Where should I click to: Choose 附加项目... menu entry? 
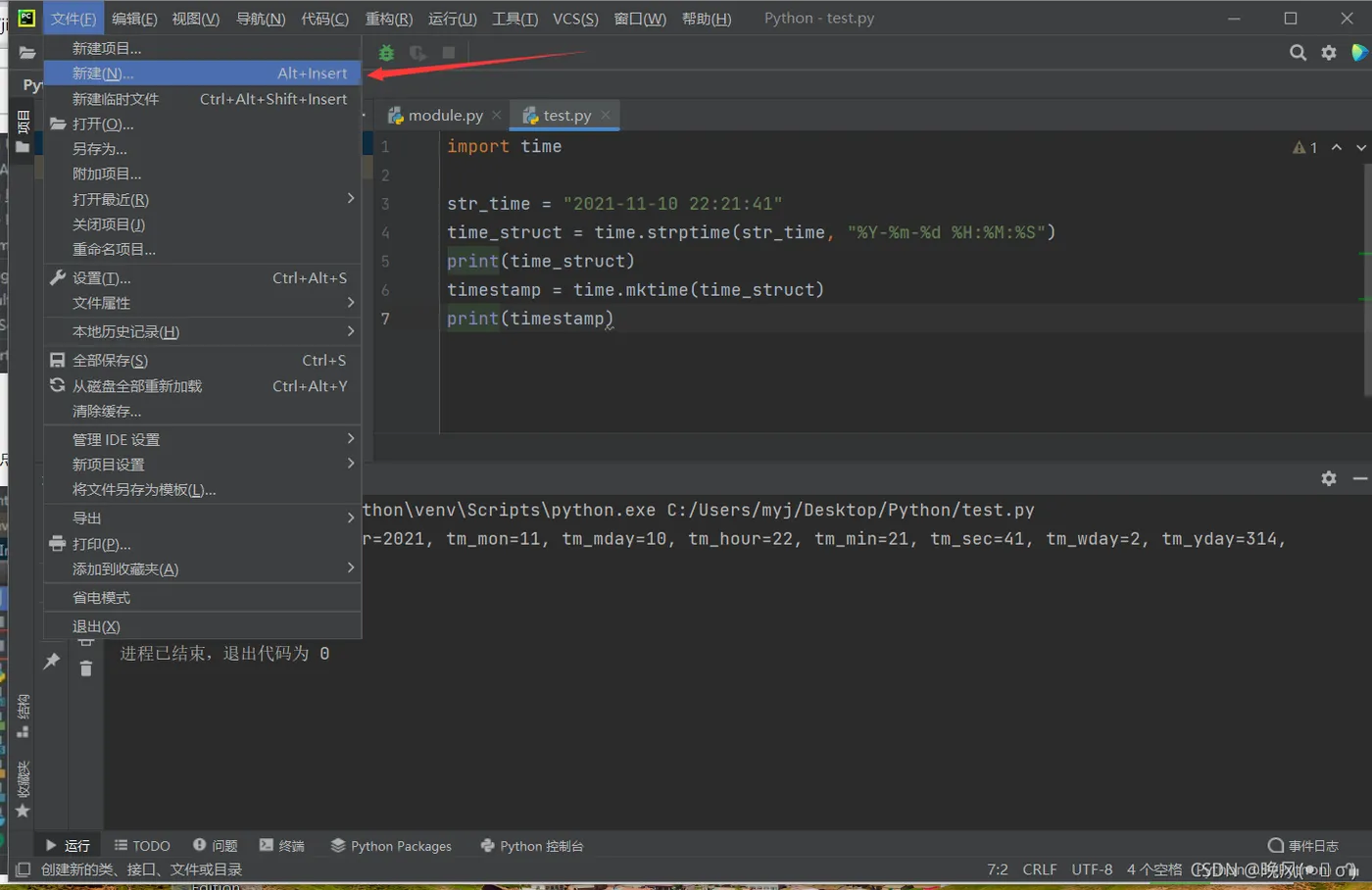coord(203,173)
